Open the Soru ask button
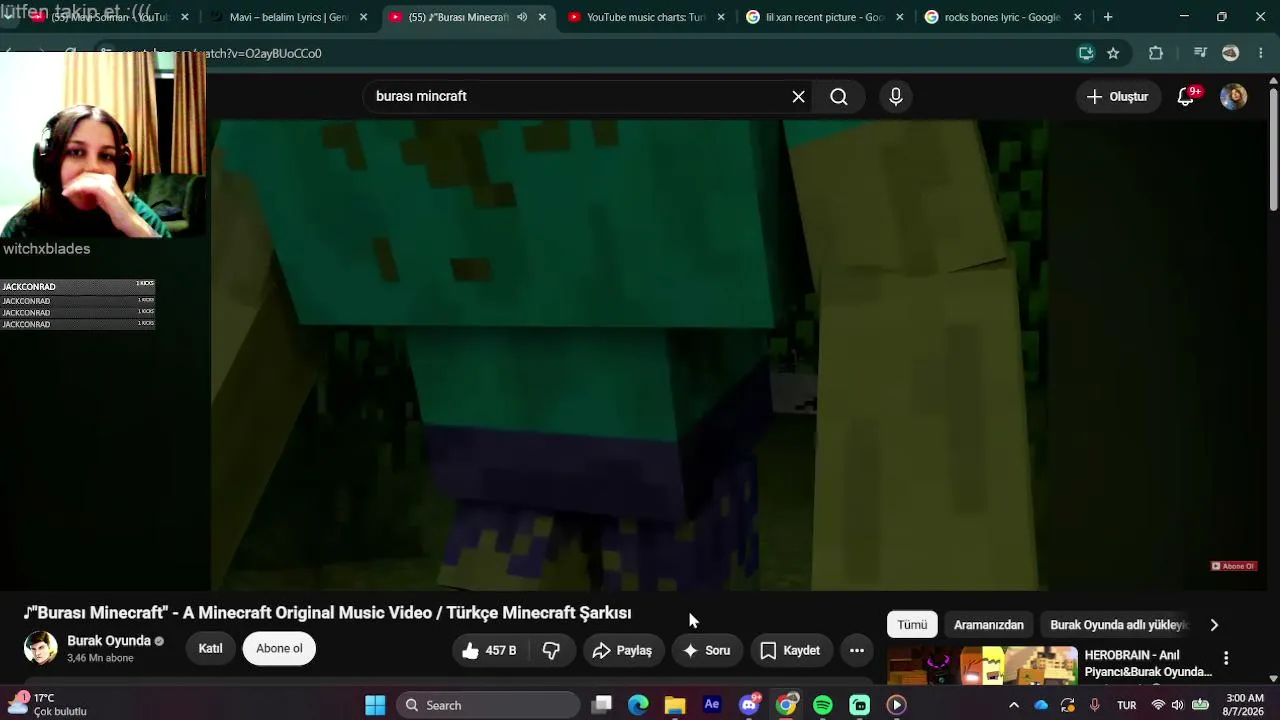 click(x=707, y=650)
